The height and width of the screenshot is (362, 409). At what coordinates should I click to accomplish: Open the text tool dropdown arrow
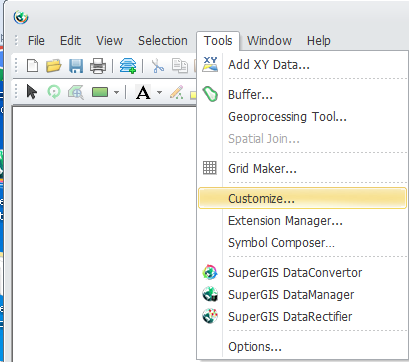(159, 92)
